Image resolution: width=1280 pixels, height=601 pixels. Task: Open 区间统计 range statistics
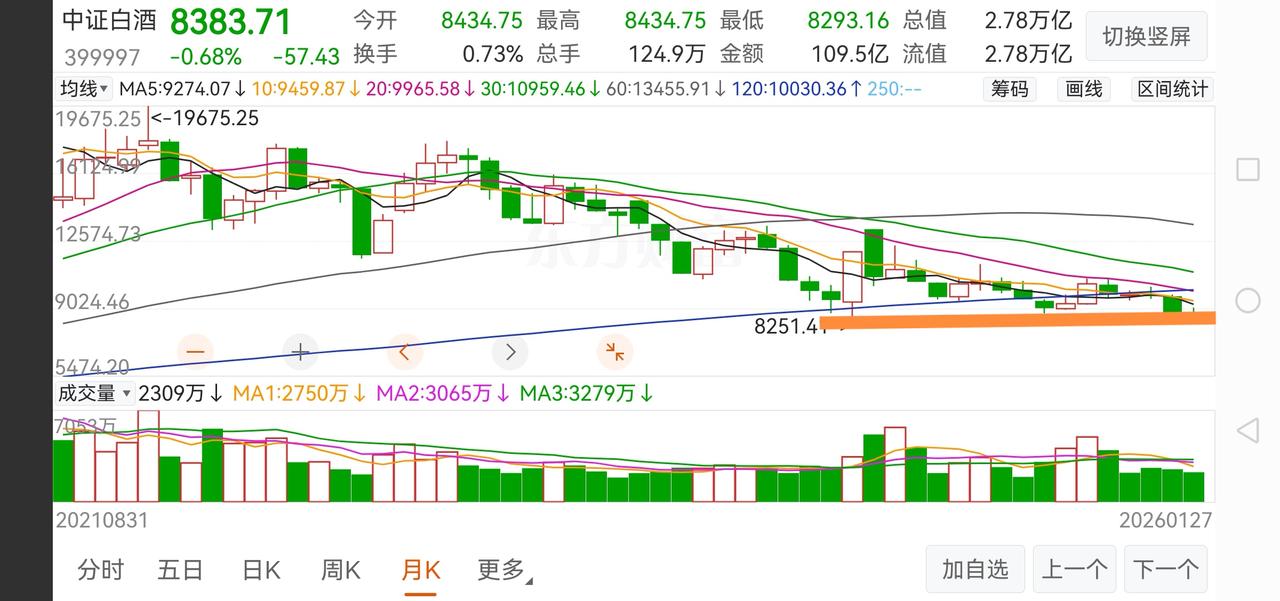(1172, 89)
